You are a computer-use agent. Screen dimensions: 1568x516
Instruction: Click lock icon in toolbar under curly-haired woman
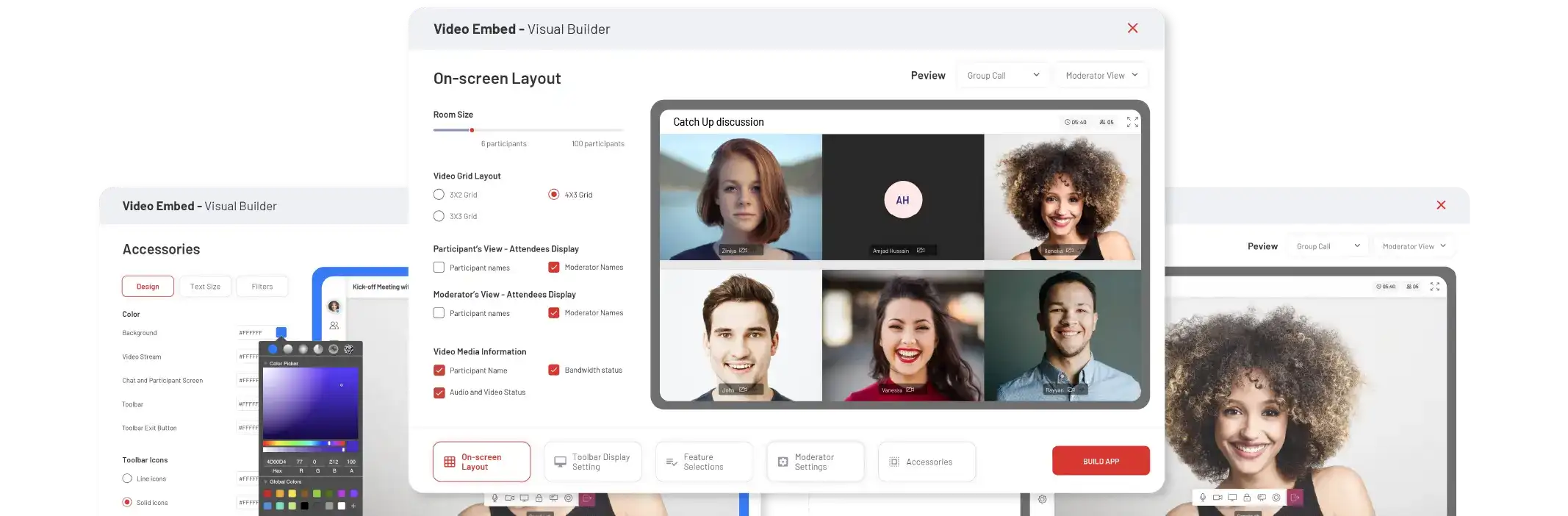(1247, 498)
